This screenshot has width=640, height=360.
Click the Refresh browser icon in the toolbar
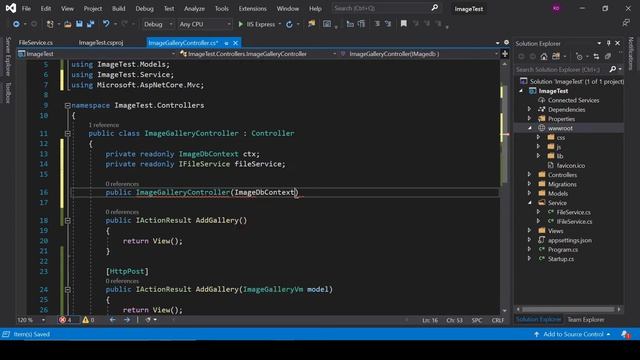(289, 24)
